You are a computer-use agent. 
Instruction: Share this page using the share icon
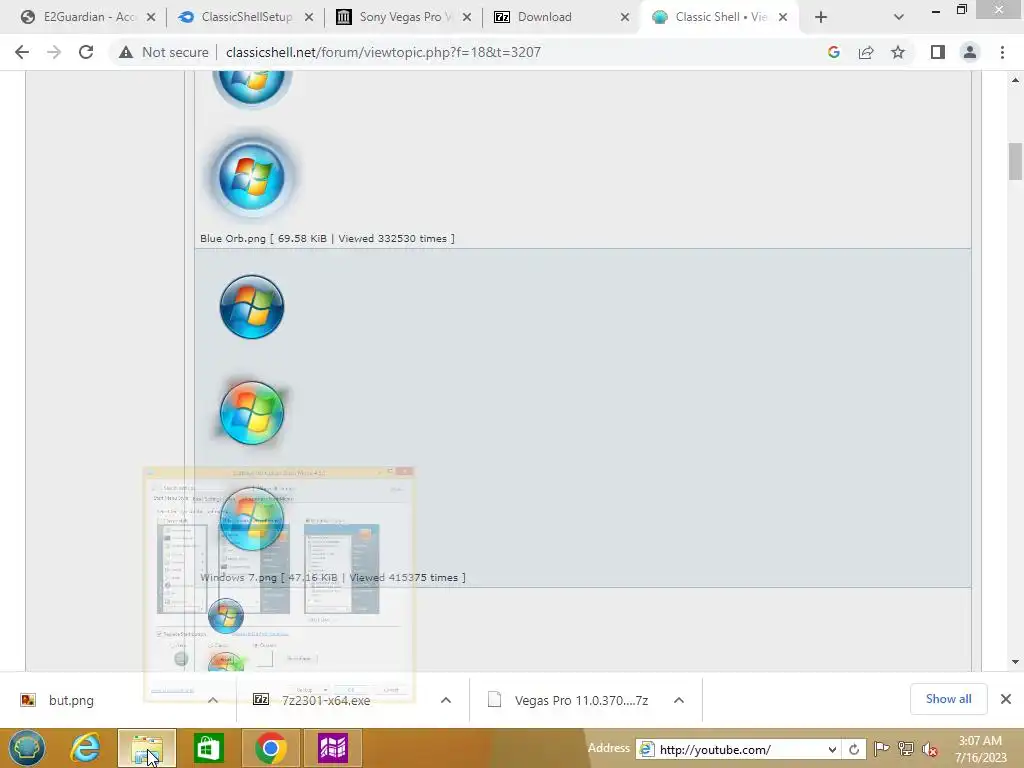coord(866,52)
